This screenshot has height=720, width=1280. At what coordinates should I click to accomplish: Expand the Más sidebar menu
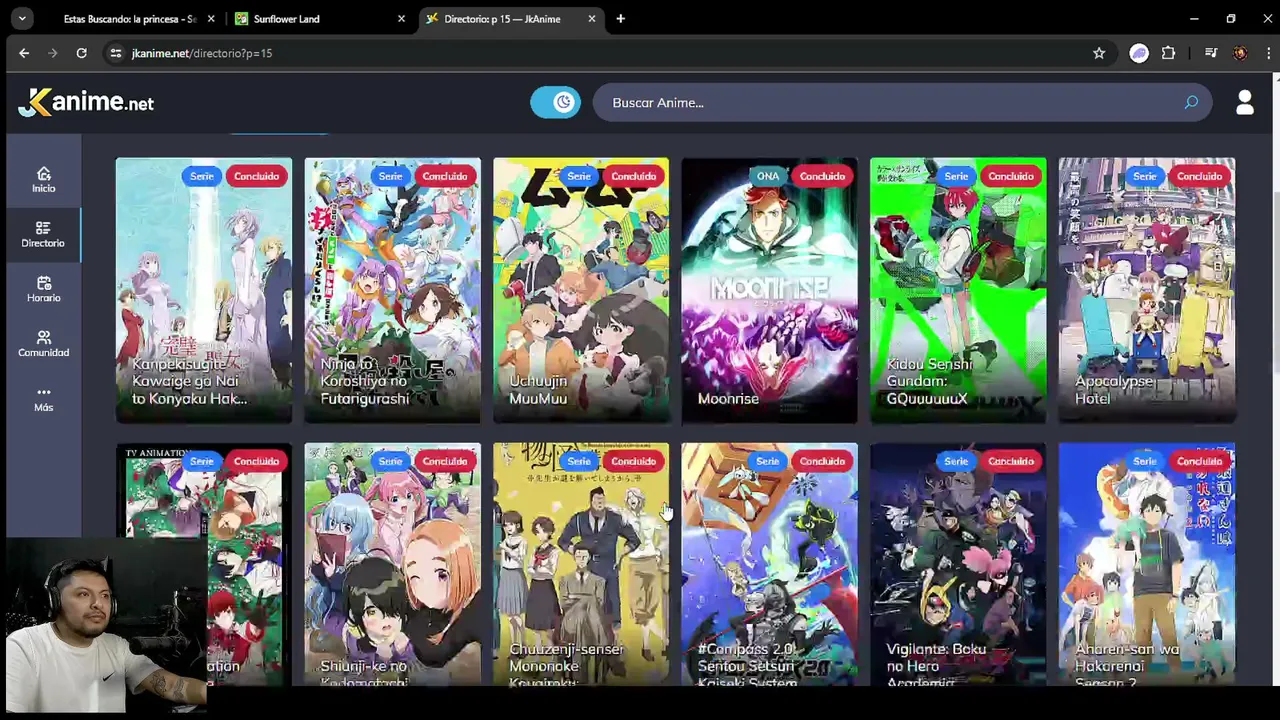pyautogui.click(x=43, y=399)
